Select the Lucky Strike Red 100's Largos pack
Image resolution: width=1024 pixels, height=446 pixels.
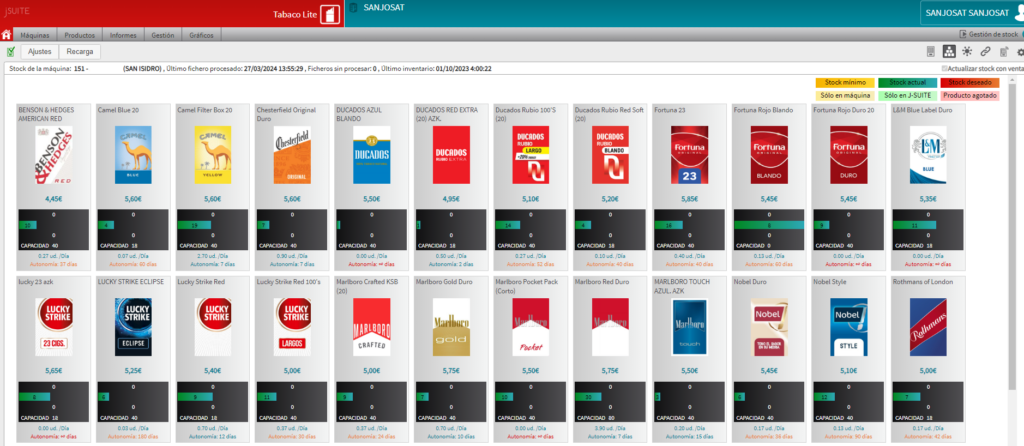coord(292,327)
